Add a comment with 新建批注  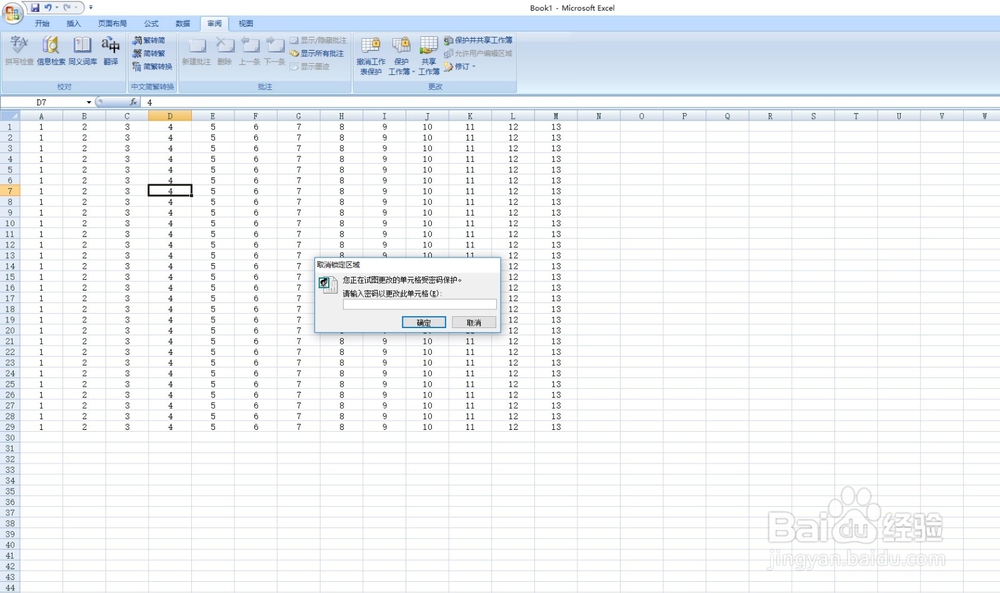point(196,51)
